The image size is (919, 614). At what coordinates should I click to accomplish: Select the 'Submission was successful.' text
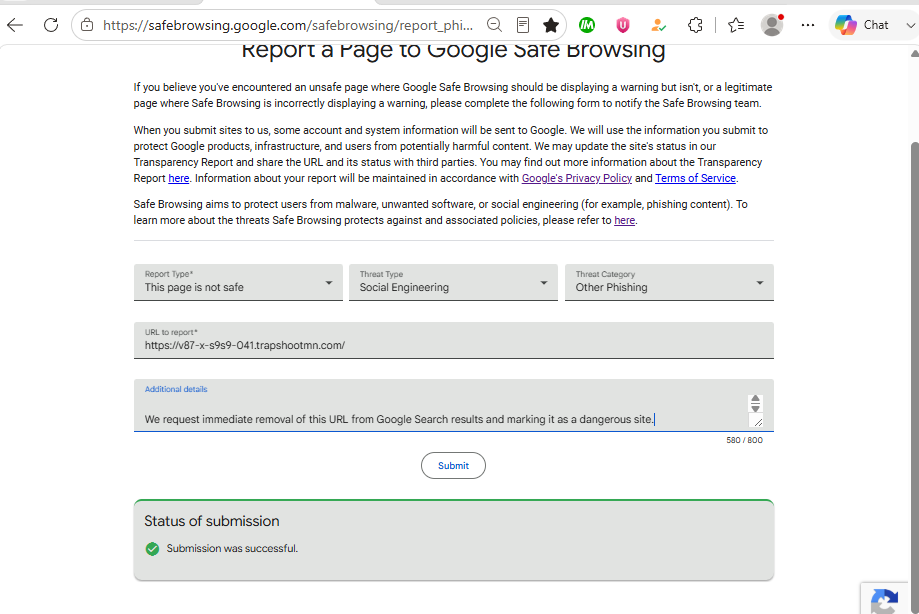[232, 548]
